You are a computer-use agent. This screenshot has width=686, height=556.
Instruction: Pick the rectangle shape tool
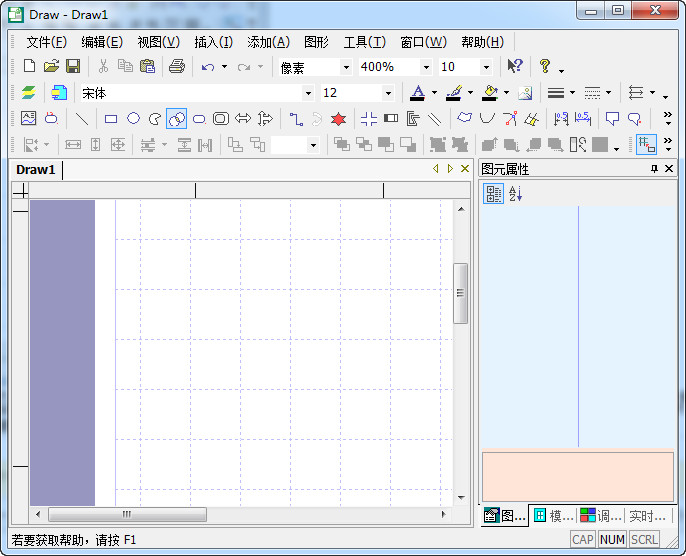tap(111, 119)
